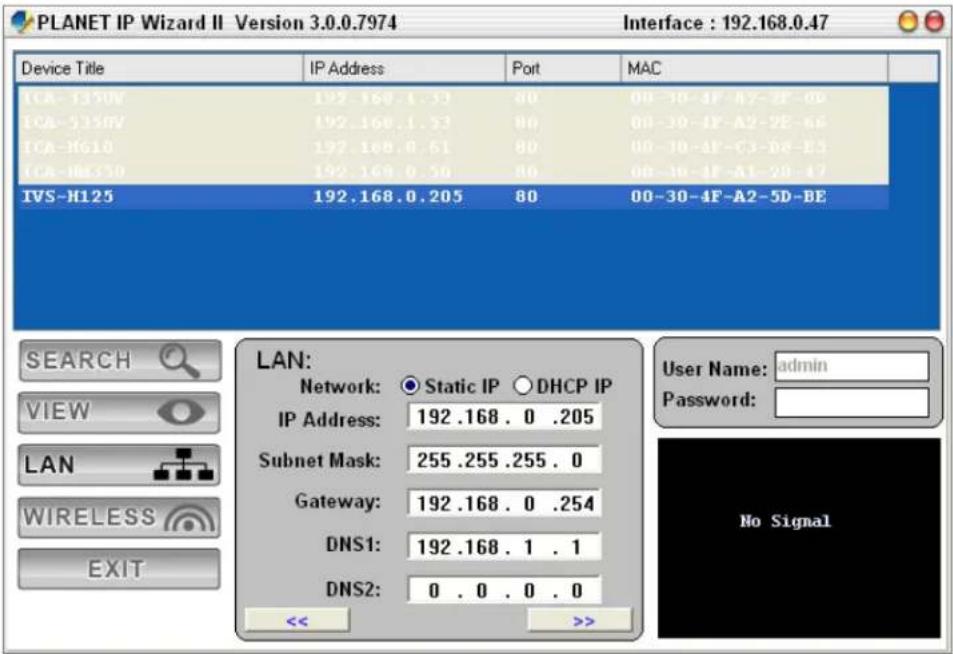Viewport: 953px width, 654px height.
Task: Select the IVS-H125 device row
Action: click(453, 197)
